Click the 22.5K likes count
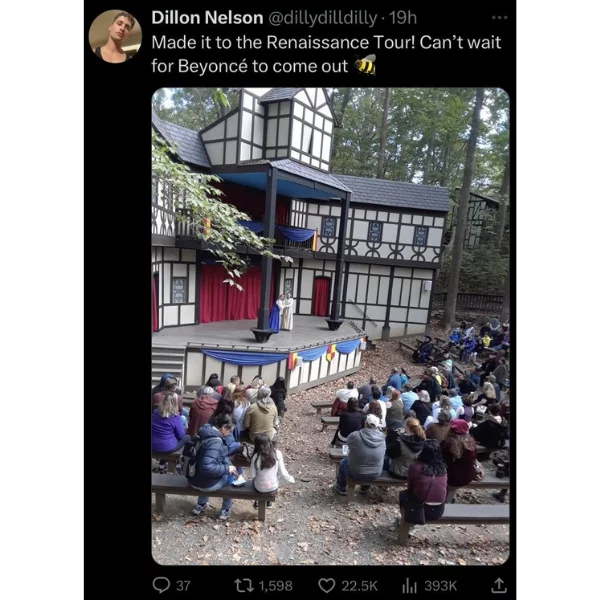This screenshot has width=600, height=600. (x=359, y=586)
